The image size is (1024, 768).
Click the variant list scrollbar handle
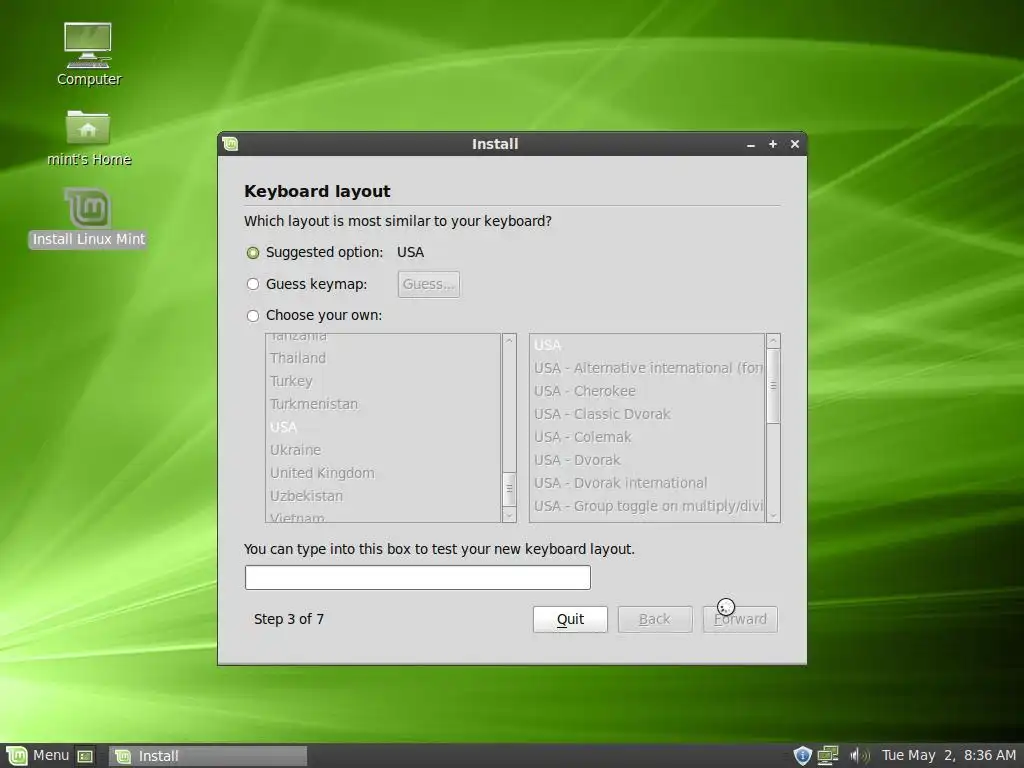(x=773, y=385)
